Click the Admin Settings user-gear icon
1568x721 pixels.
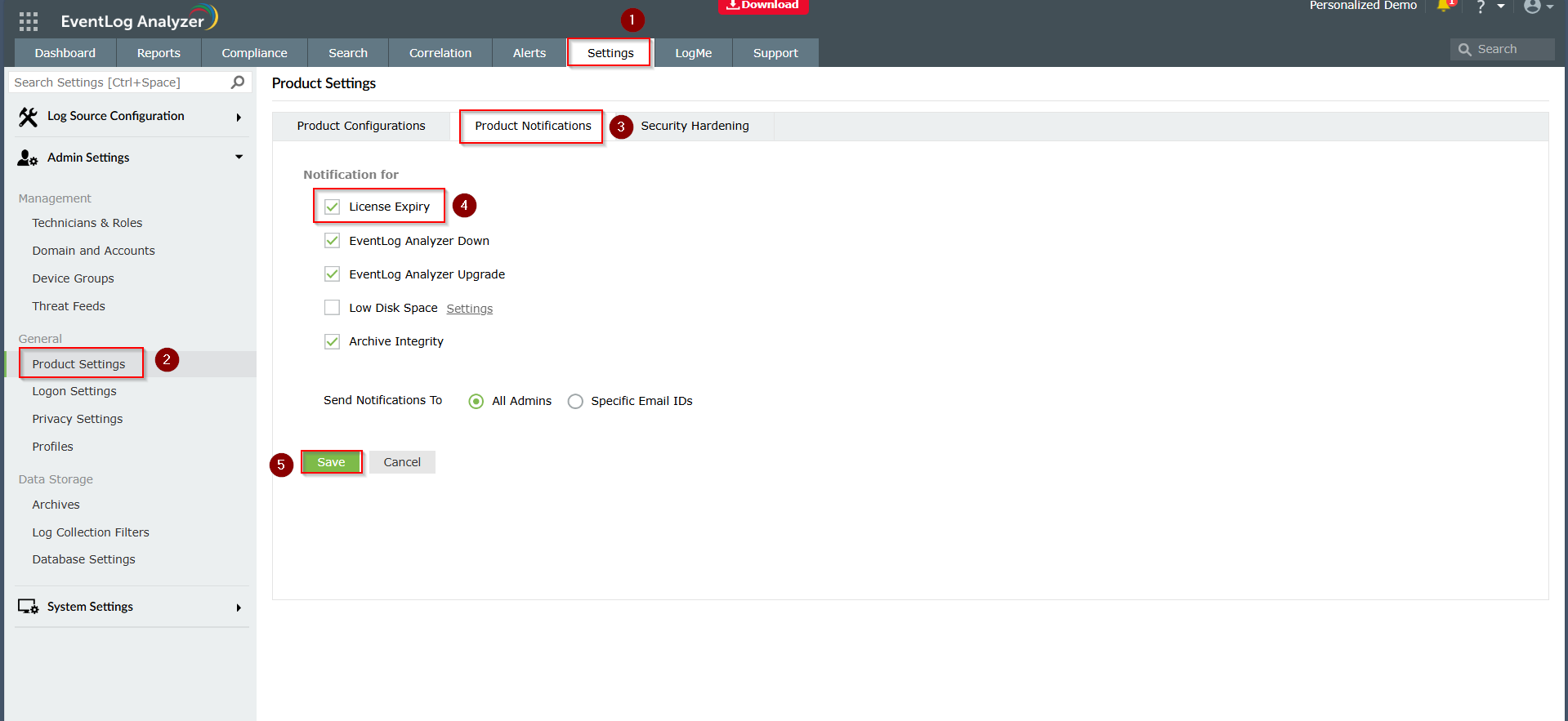[28, 158]
